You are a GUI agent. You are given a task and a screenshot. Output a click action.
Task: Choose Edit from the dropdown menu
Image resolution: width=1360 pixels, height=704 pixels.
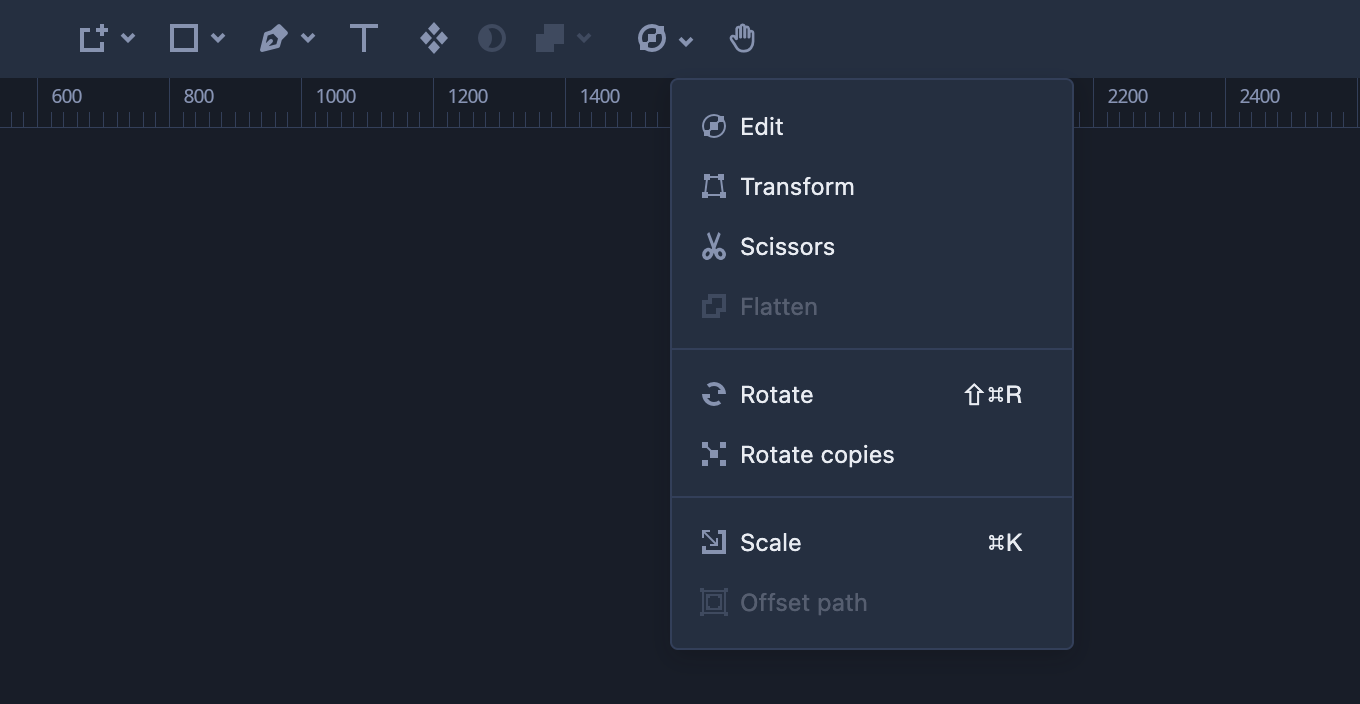click(872, 127)
